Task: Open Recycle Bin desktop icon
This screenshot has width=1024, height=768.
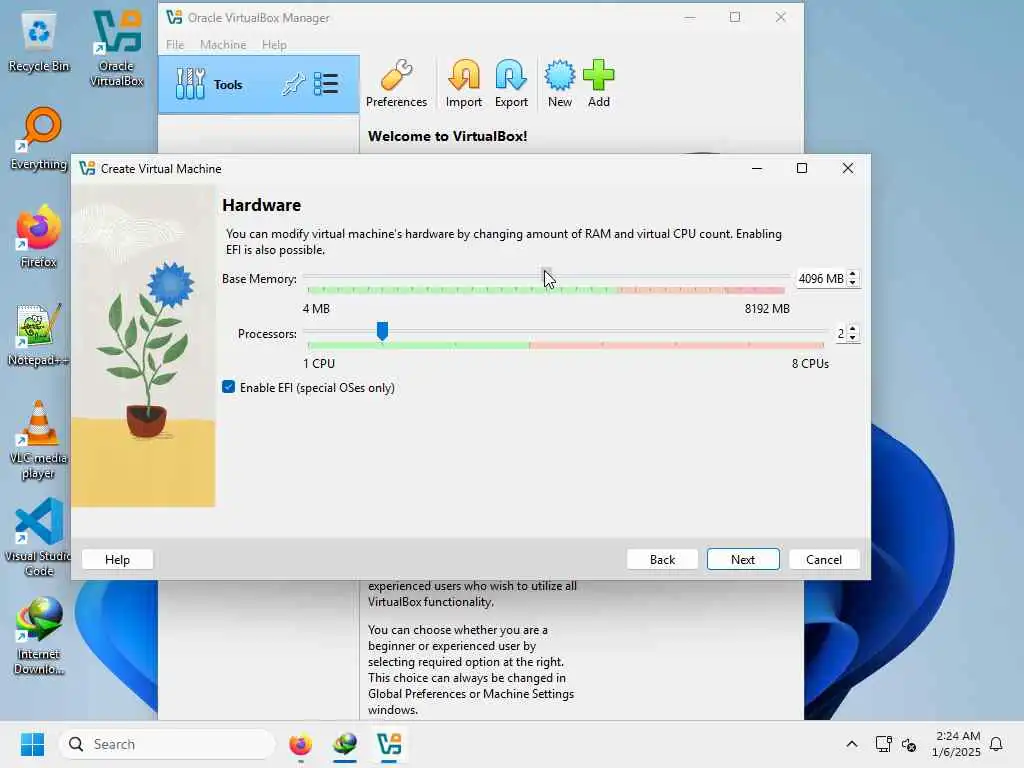Action: 39,42
